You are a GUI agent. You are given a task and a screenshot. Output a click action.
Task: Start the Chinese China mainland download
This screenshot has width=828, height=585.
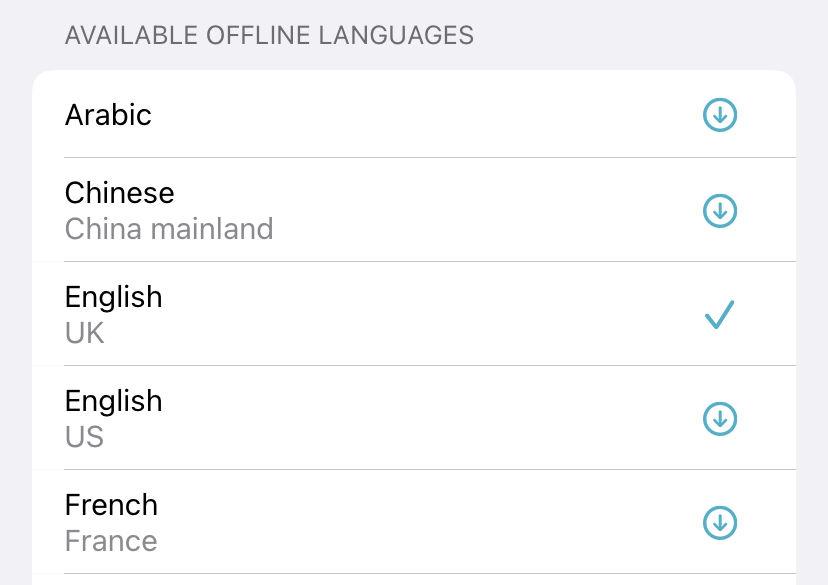click(x=719, y=210)
